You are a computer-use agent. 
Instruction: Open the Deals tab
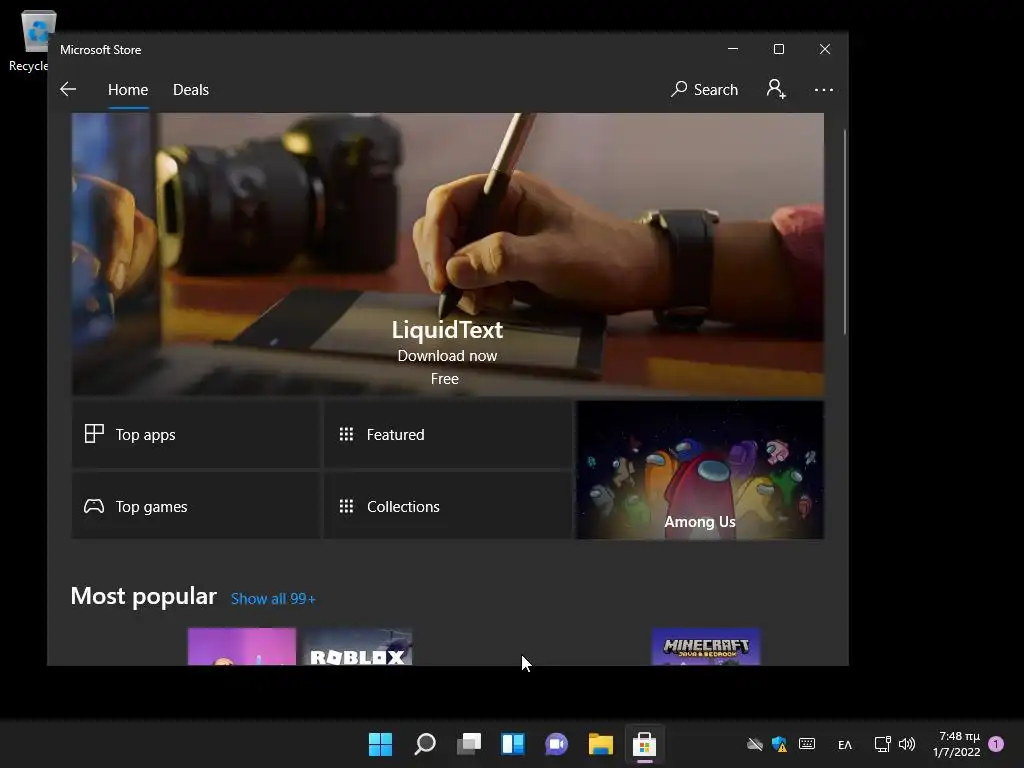tap(191, 89)
